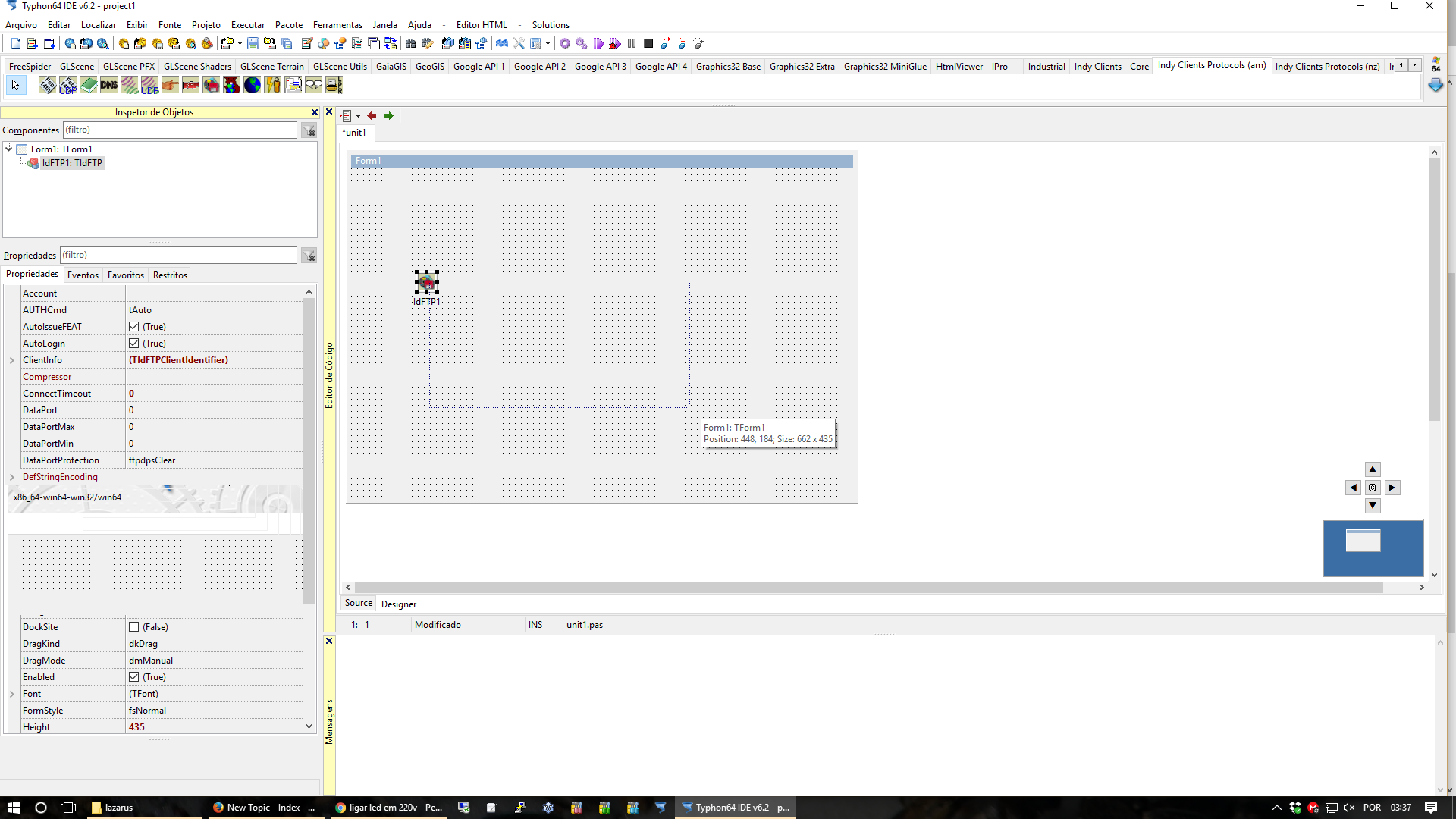Click the green forward navigation arrow

[x=389, y=116]
